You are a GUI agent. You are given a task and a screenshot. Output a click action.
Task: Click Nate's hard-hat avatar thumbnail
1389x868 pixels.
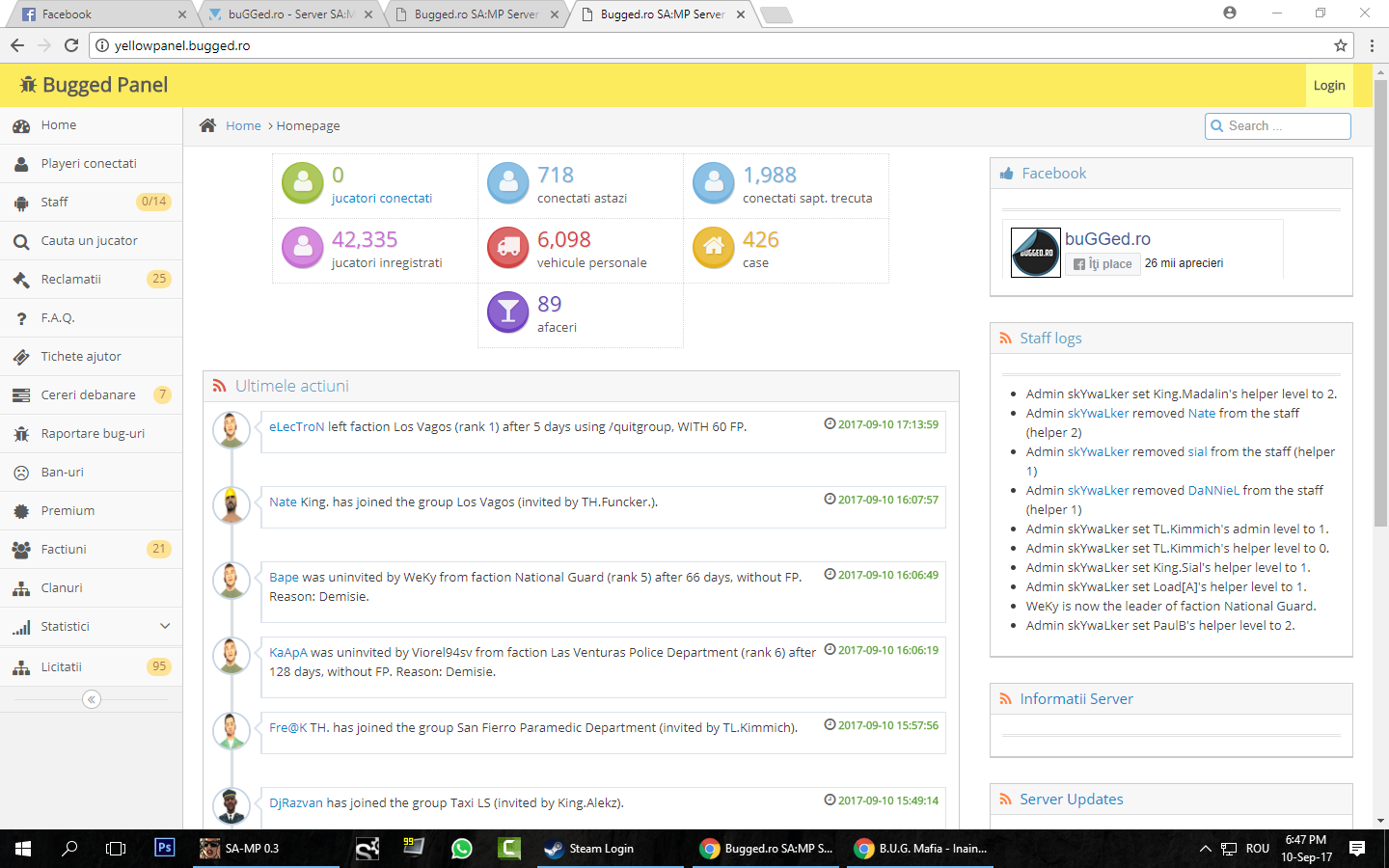pyautogui.click(x=231, y=505)
